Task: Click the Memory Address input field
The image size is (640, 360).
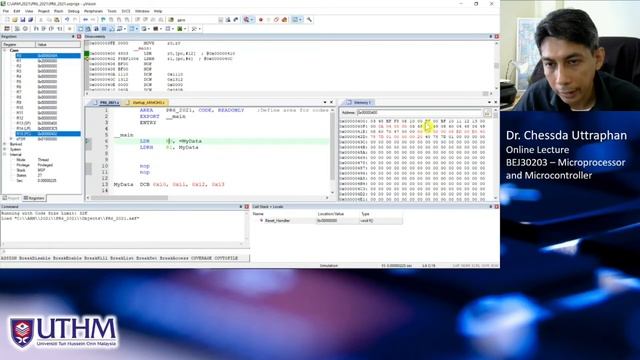Action: coord(420,112)
